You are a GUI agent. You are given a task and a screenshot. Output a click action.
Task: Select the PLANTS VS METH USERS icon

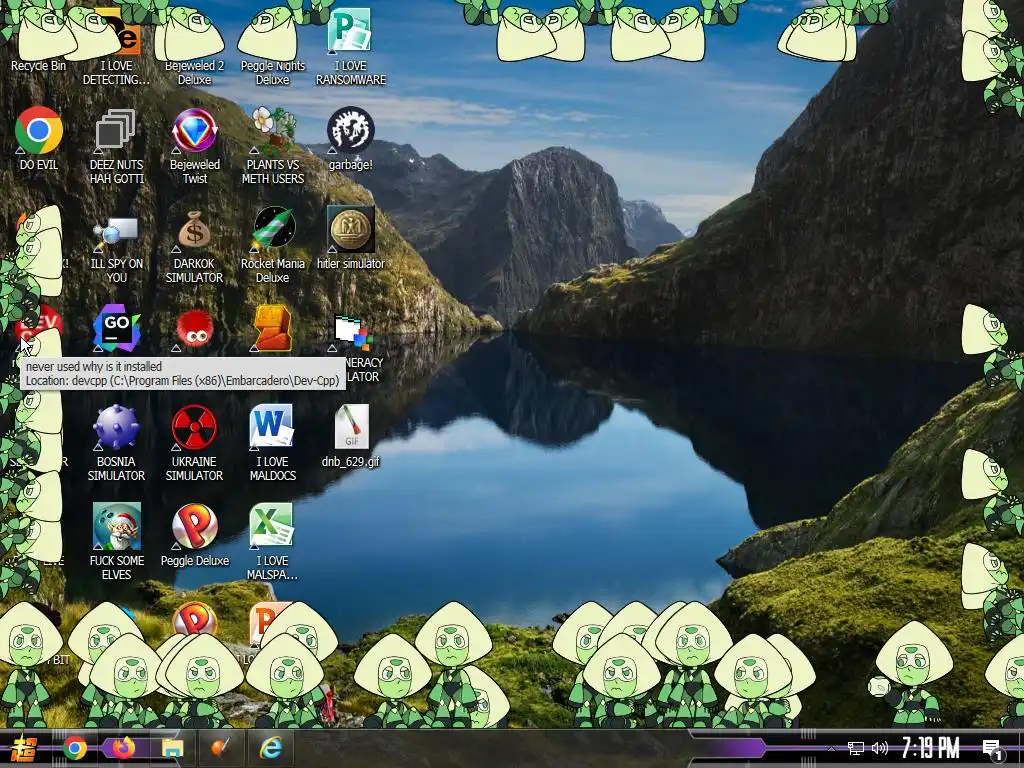(272, 145)
